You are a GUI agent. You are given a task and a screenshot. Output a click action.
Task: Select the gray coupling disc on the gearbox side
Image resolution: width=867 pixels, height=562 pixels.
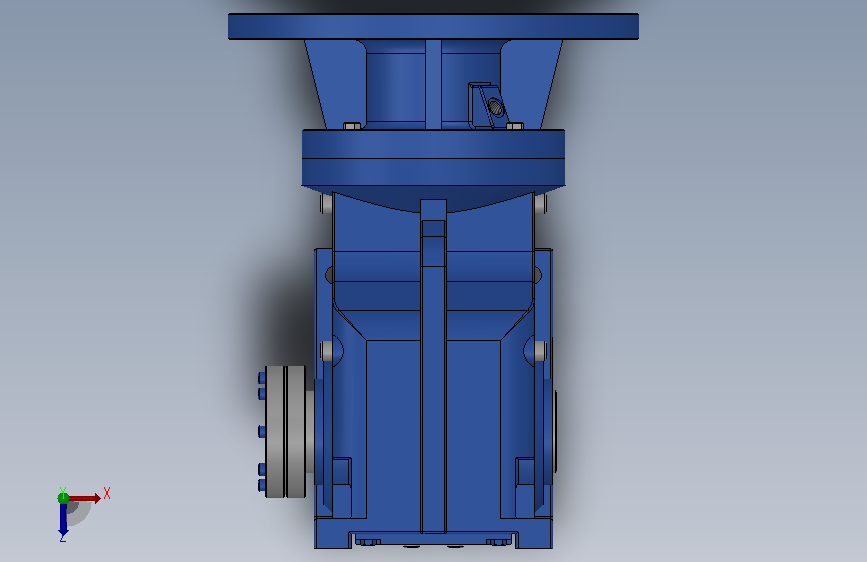285,431
